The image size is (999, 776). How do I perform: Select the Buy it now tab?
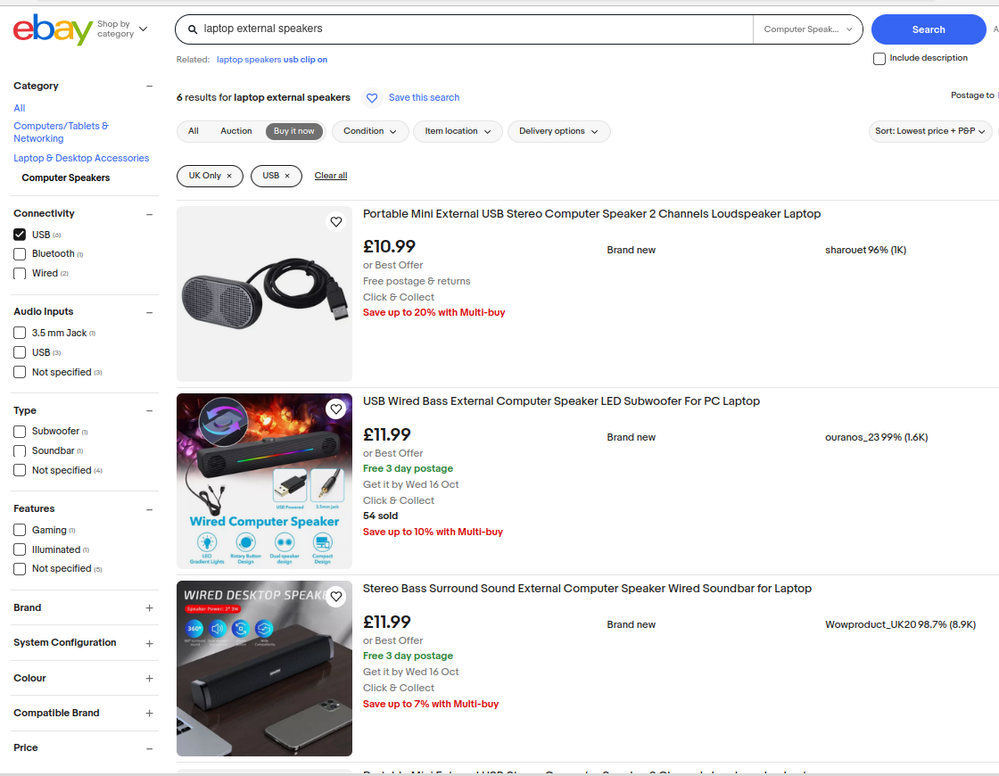pos(294,131)
